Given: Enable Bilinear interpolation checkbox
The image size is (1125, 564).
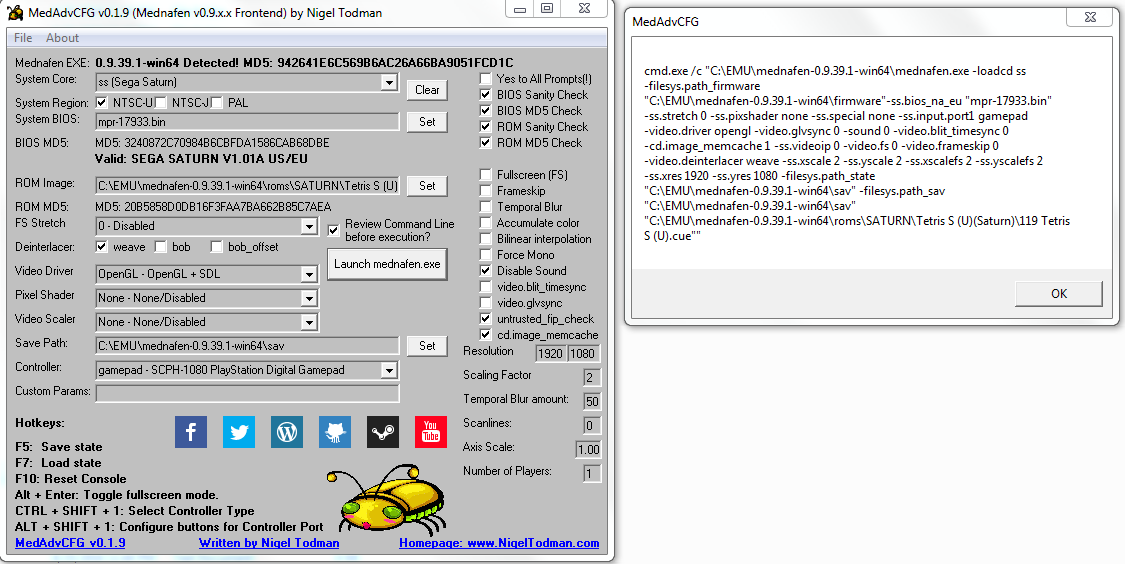Looking at the screenshot, I should (x=486, y=239).
